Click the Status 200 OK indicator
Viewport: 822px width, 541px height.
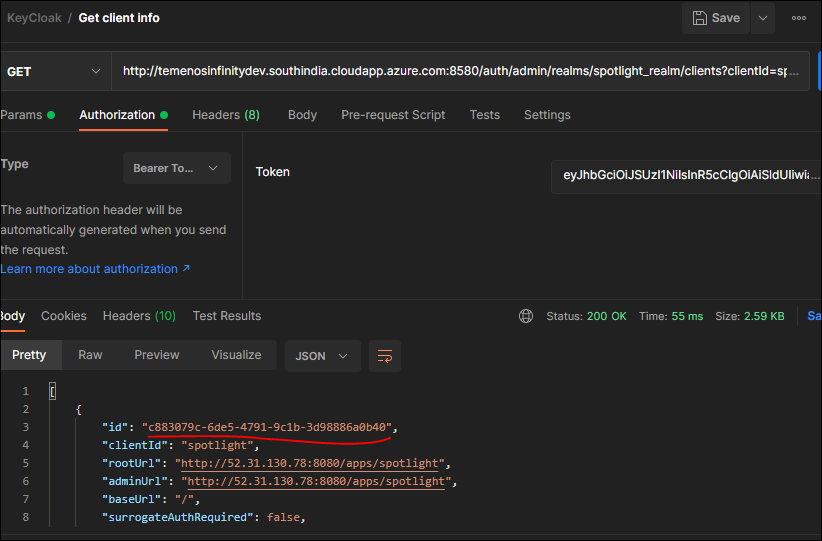pos(586,316)
